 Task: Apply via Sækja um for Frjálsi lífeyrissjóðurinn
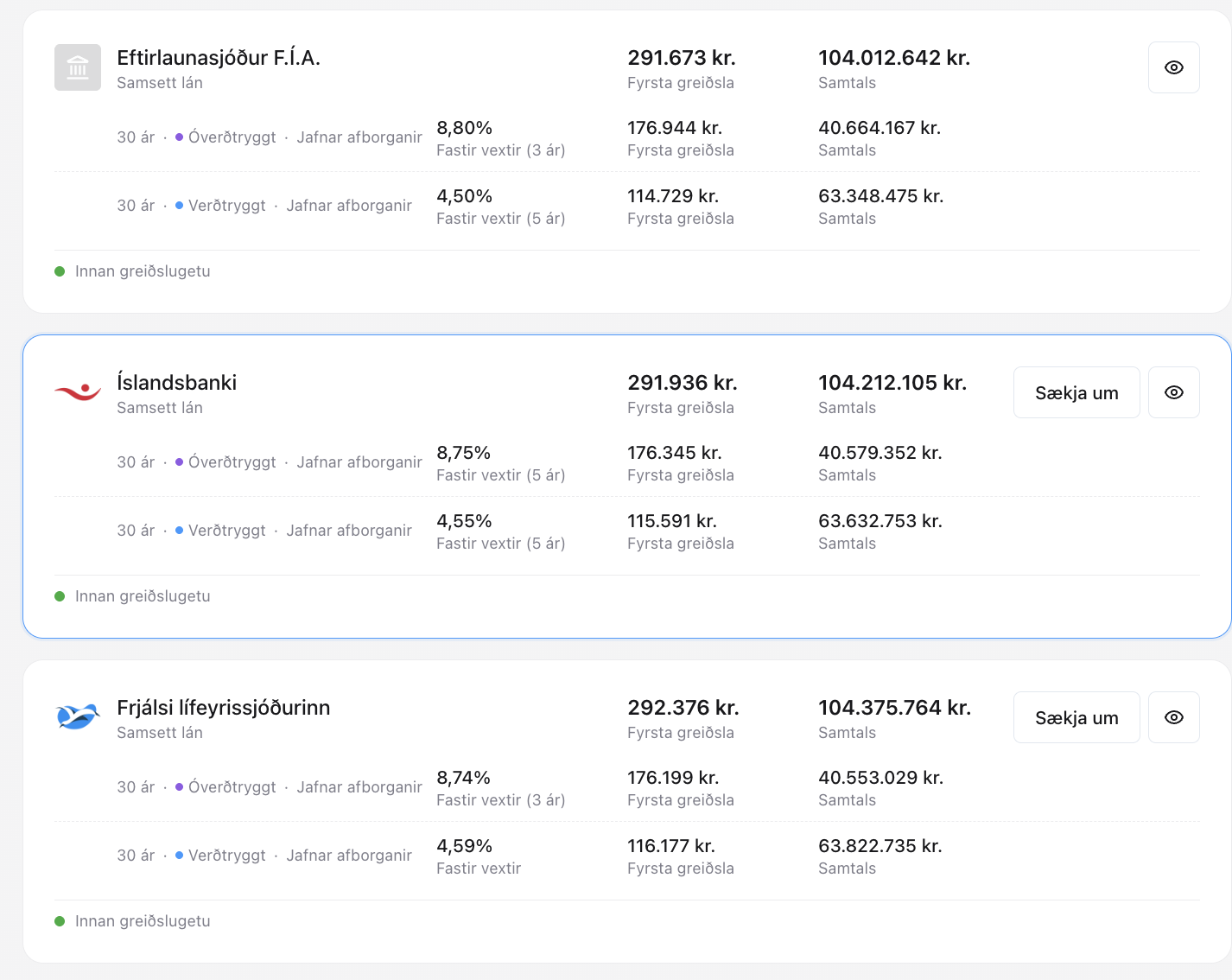1076,717
